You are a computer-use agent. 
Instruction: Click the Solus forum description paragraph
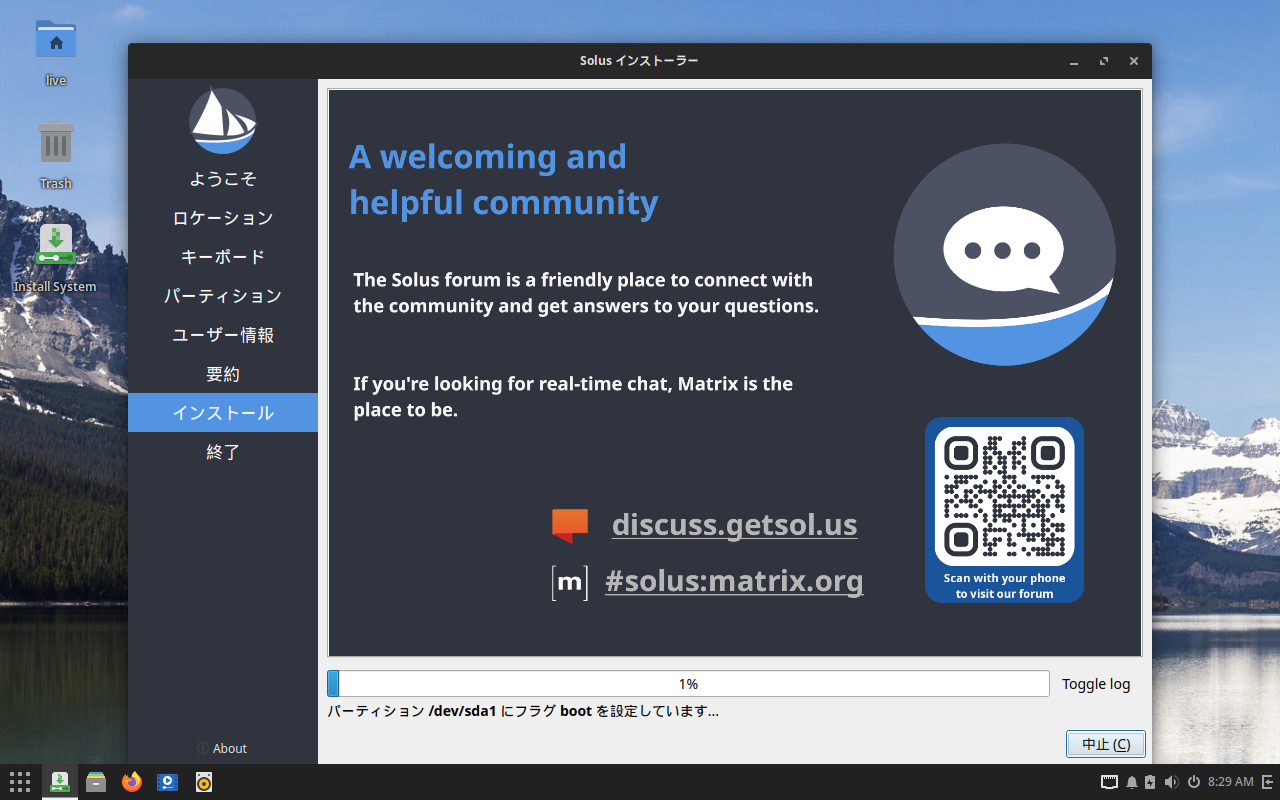[586, 293]
